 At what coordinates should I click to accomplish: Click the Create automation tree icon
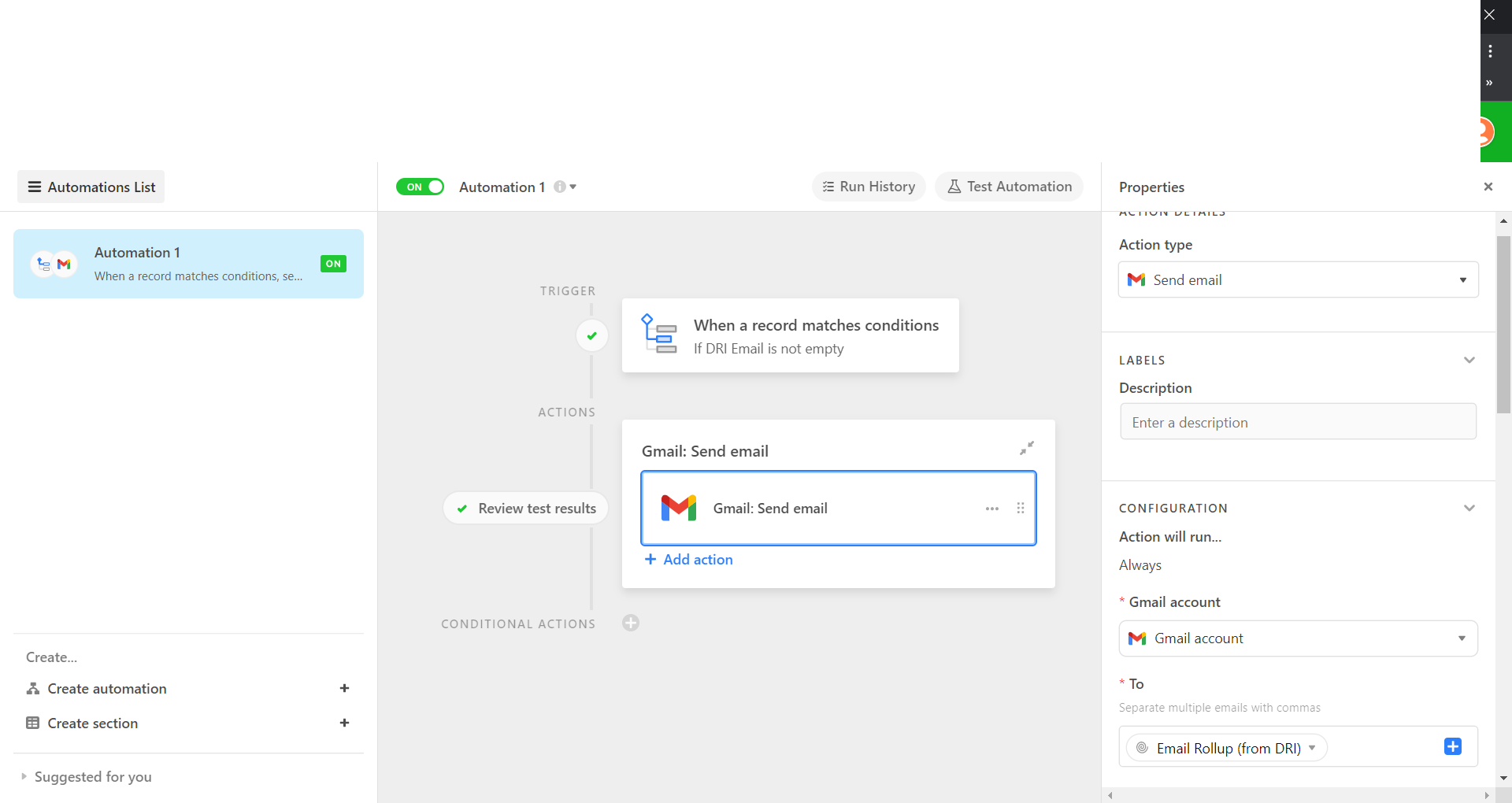(33, 688)
